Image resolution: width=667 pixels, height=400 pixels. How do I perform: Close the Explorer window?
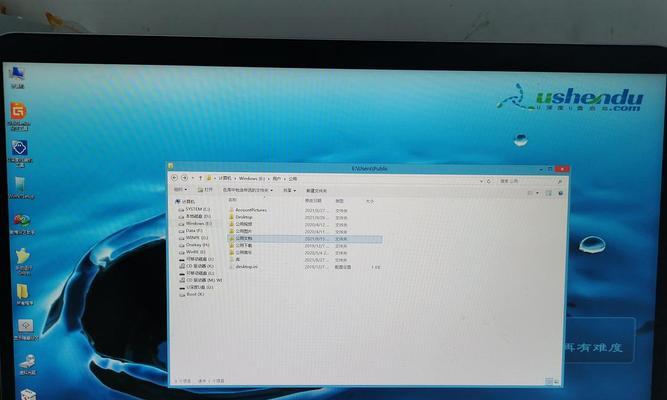coord(562,169)
